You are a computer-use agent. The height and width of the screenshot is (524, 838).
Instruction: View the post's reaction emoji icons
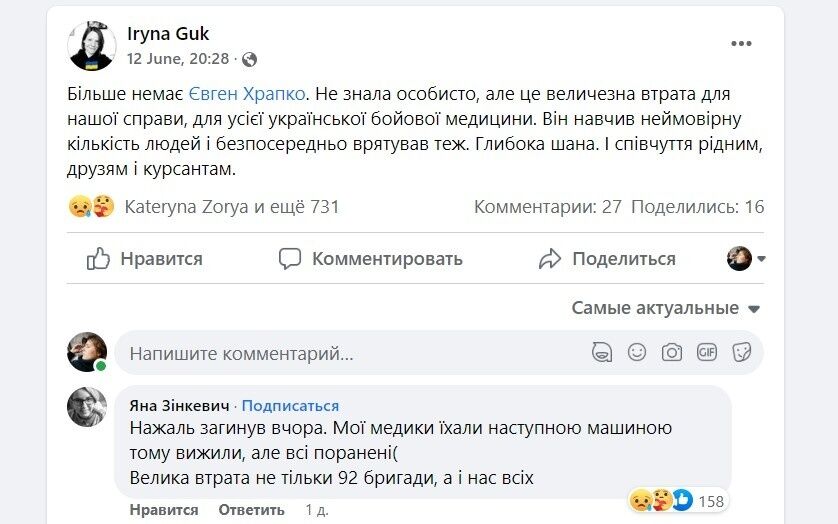pyautogui.click(x=92, y=207)
